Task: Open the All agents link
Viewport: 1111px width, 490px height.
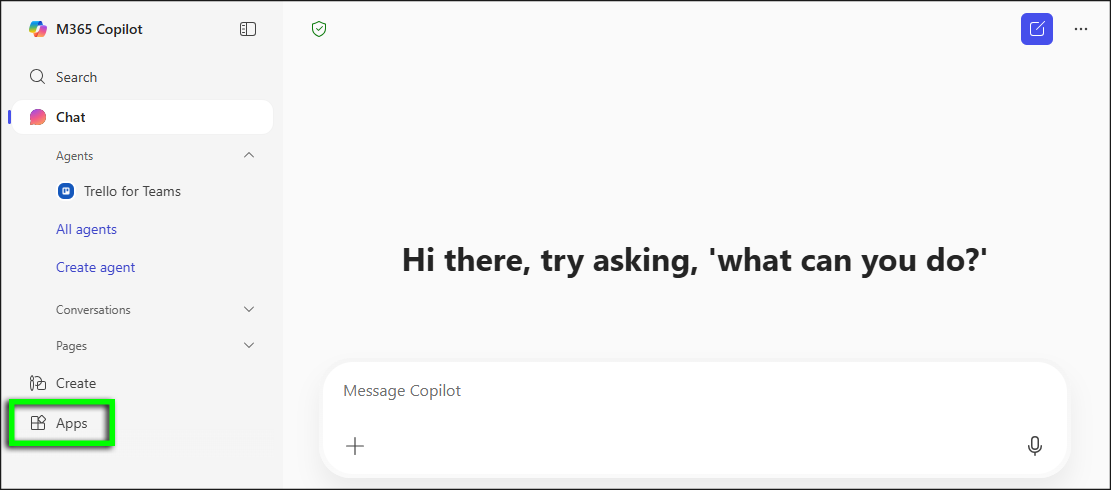Action: click(86, 229)
